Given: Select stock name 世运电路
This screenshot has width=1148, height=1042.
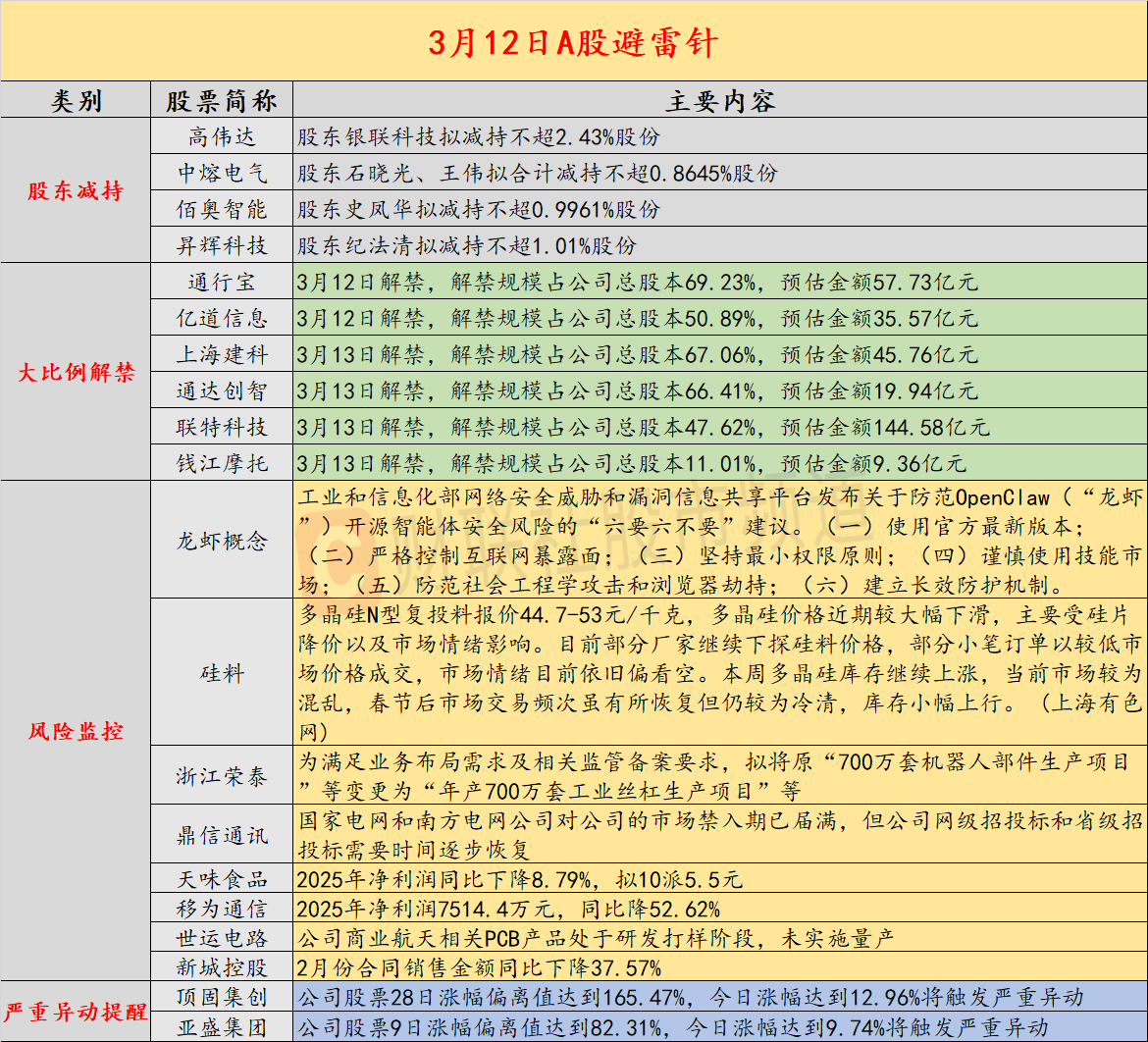Looking at the screenshot, I should coord(222,938).
